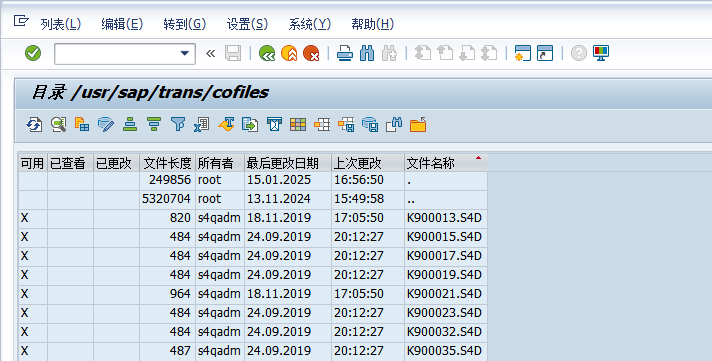
Task: Click the First Page icon
Action: [423, 54]
